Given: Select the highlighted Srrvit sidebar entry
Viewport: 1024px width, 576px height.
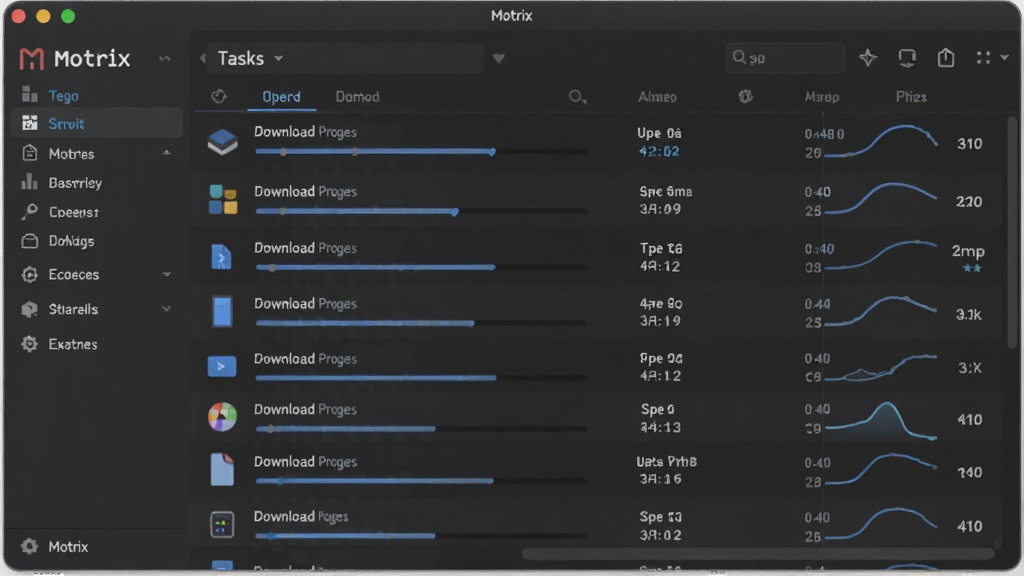Looking at the screenshot, I should (97, 123).
